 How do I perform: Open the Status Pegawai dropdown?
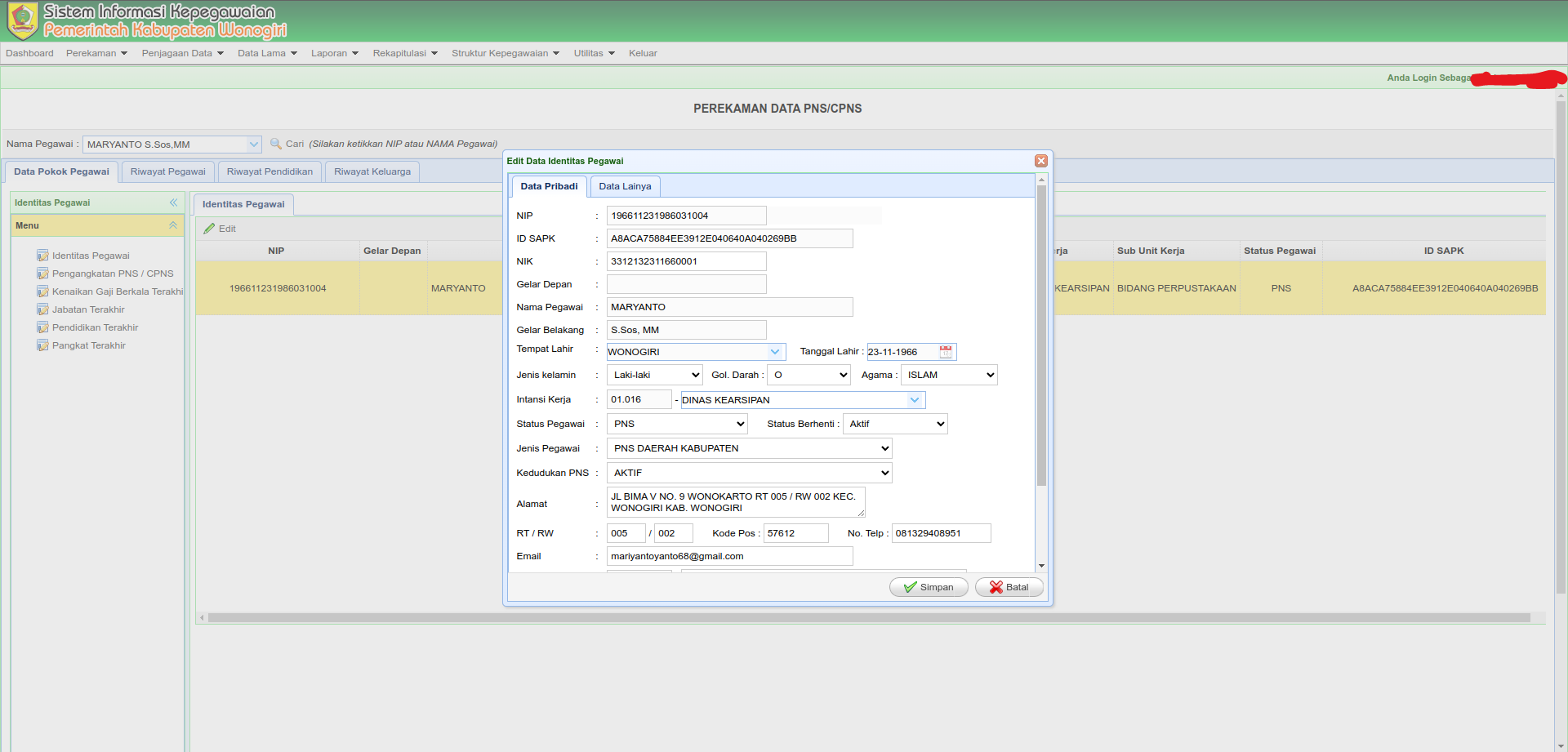point(677,424)
